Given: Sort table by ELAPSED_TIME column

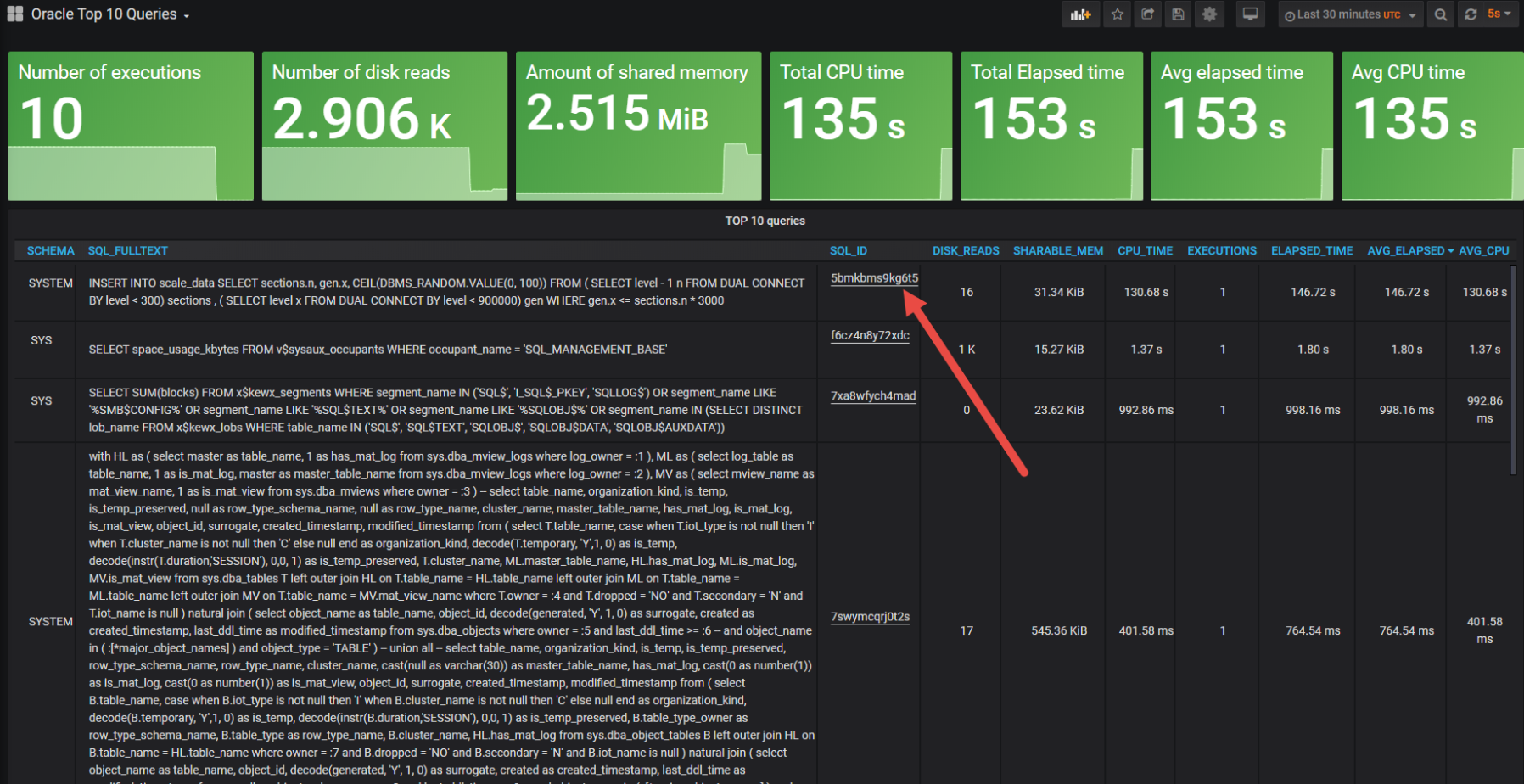Looking at the screenshot, I should 1312,251.
